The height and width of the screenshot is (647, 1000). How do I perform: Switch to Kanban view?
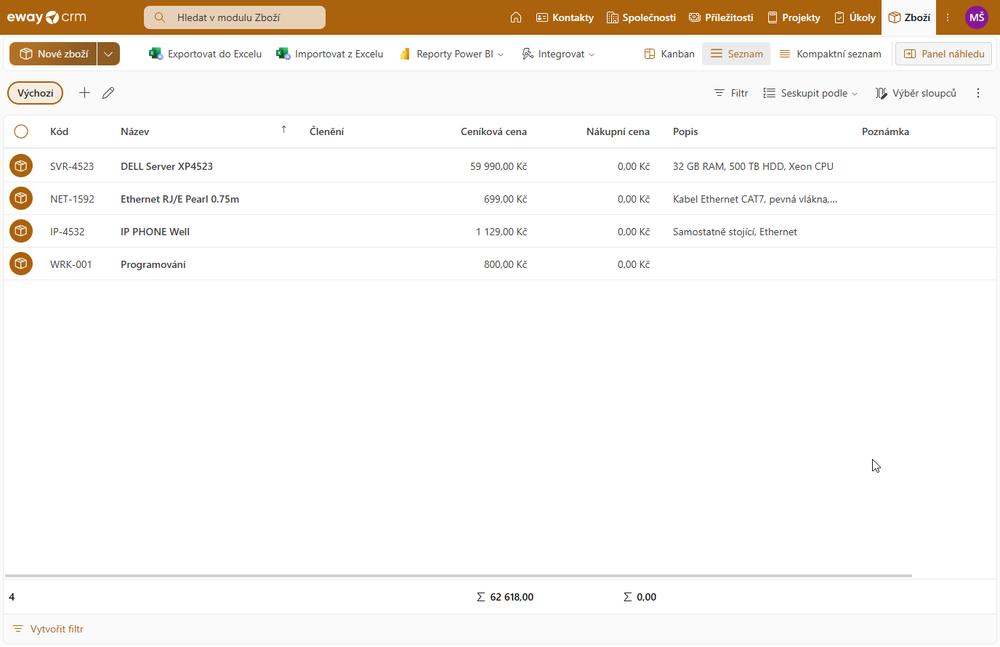click(669, 54)
